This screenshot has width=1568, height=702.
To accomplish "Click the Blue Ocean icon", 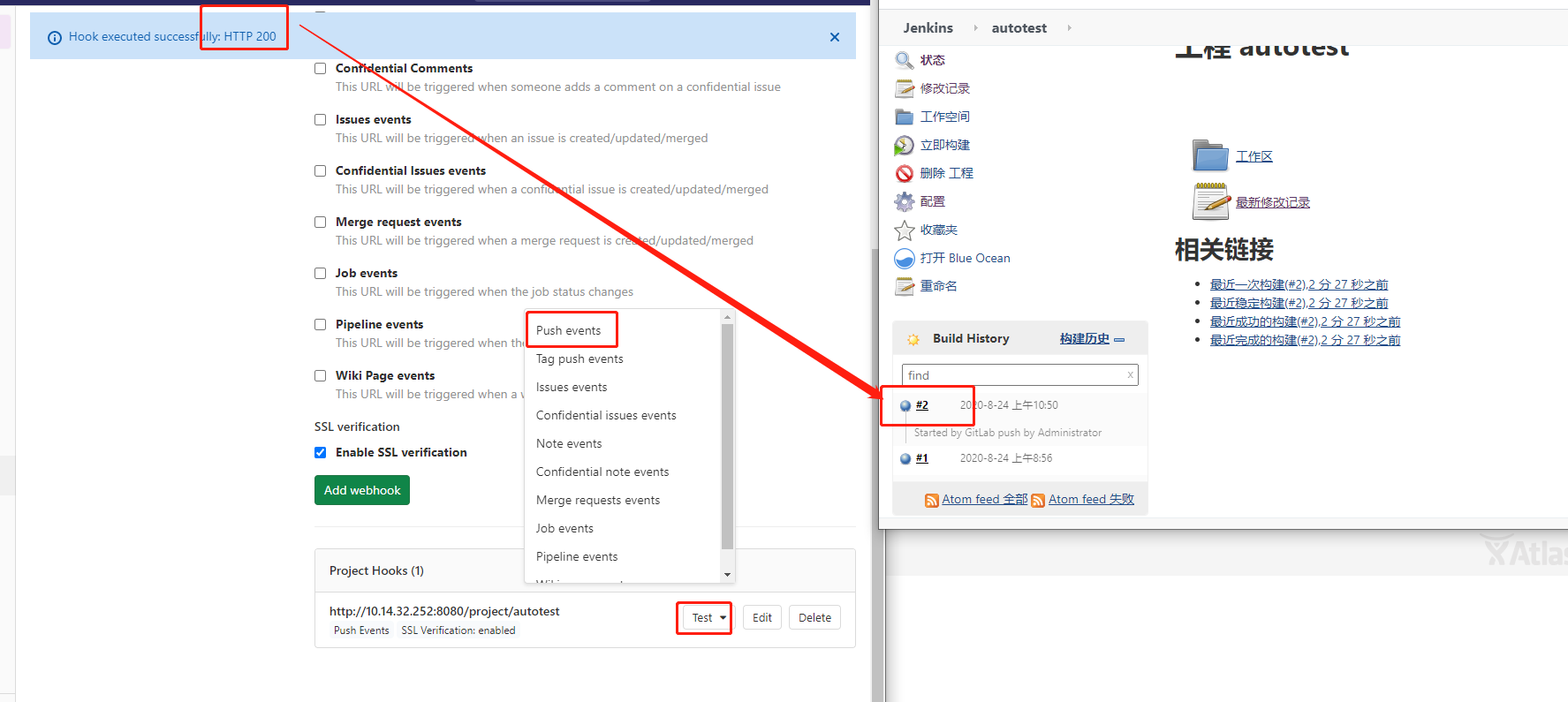I will pos(905,258).
